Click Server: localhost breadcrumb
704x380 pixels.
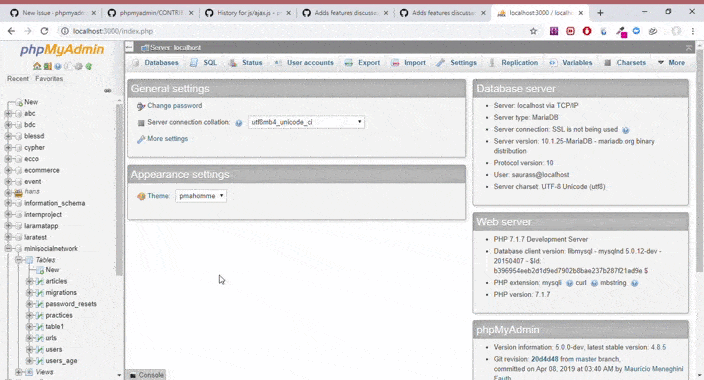176,48
